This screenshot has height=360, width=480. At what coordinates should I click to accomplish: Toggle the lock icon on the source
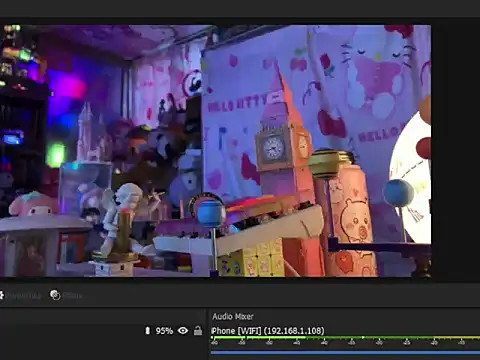pos(198,331)
